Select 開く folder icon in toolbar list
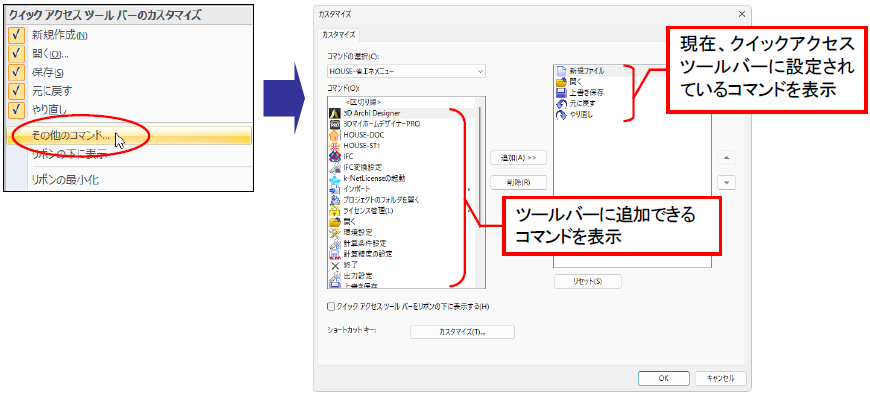Screen dimensions: 870x396 point(561,82)
